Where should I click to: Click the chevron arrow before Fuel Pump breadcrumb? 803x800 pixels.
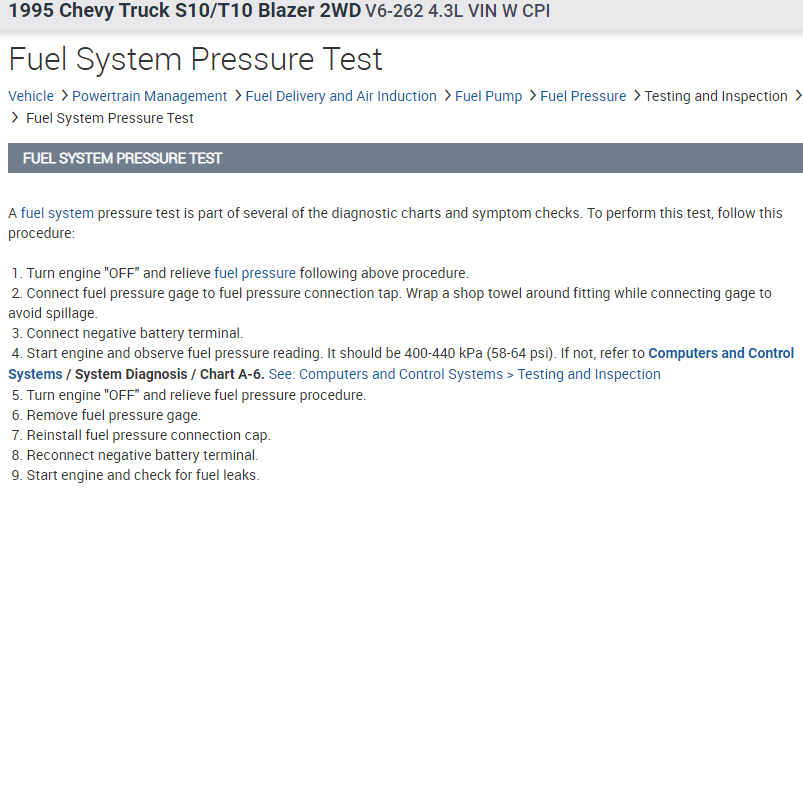click(446, 96)
